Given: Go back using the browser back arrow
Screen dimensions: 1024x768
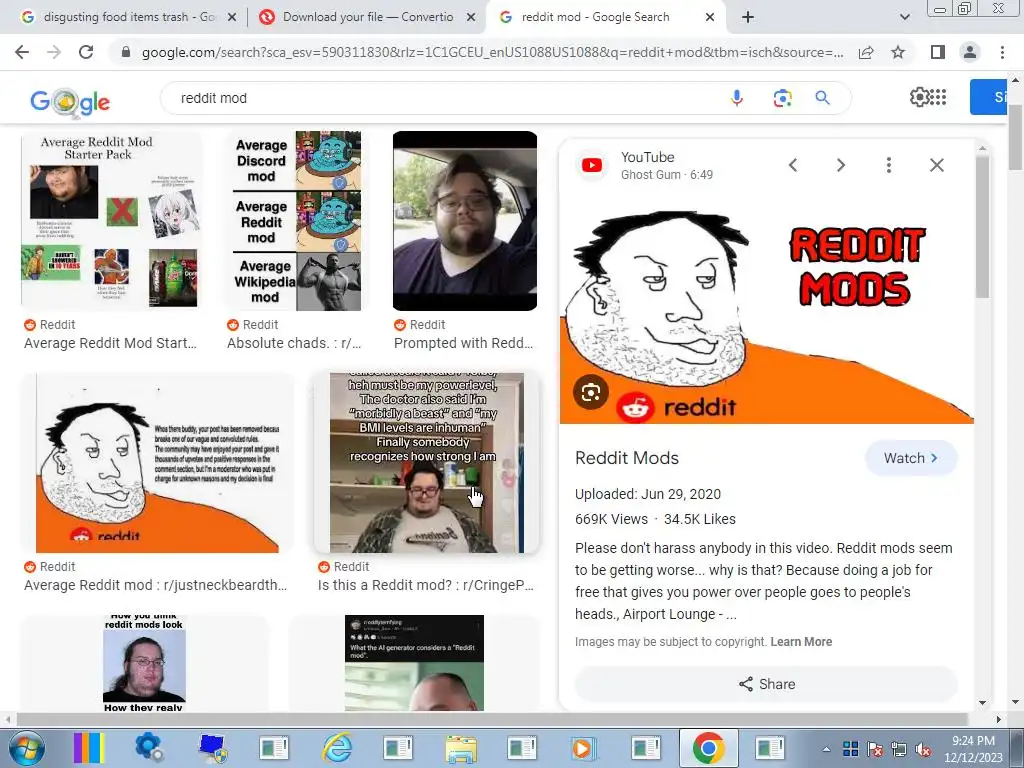Looking at the screenshot, I should 22,52.
